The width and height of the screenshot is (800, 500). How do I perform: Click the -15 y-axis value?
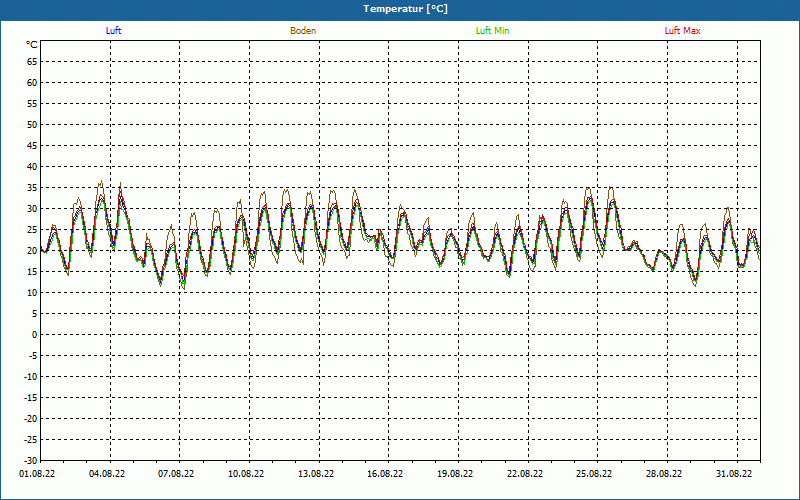pos(31,398)
